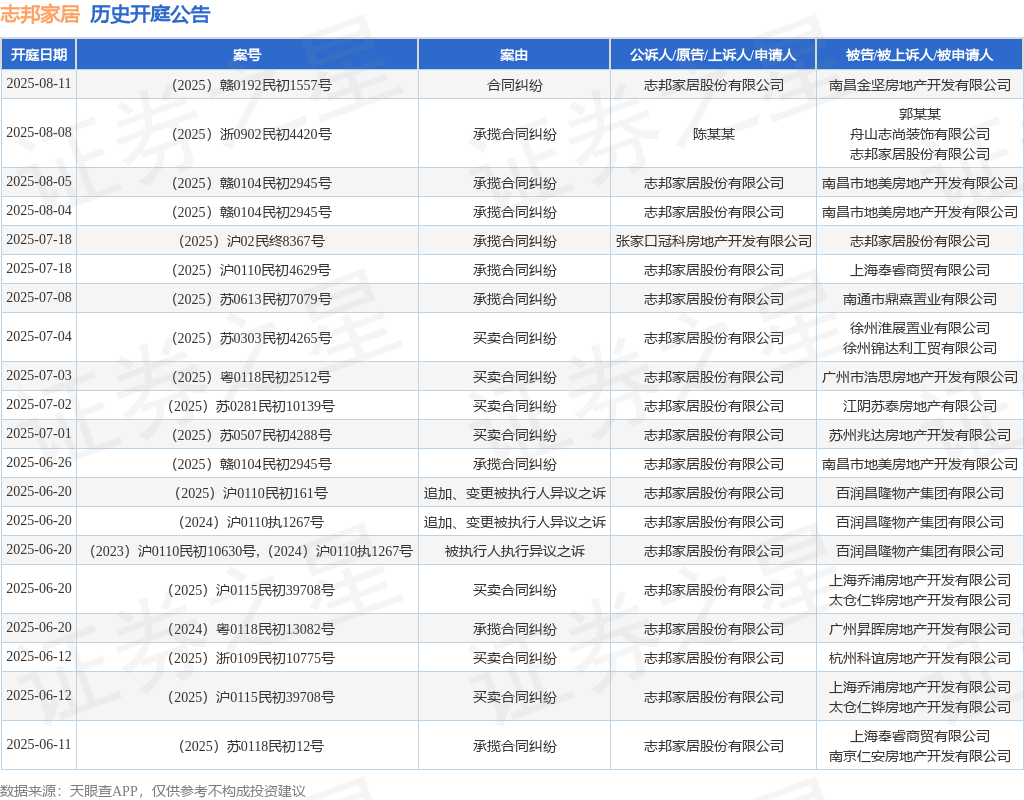Select the date 2025-07-03
The height and width of the screenshot is (800, 1024).
click(x=39, y=376)
